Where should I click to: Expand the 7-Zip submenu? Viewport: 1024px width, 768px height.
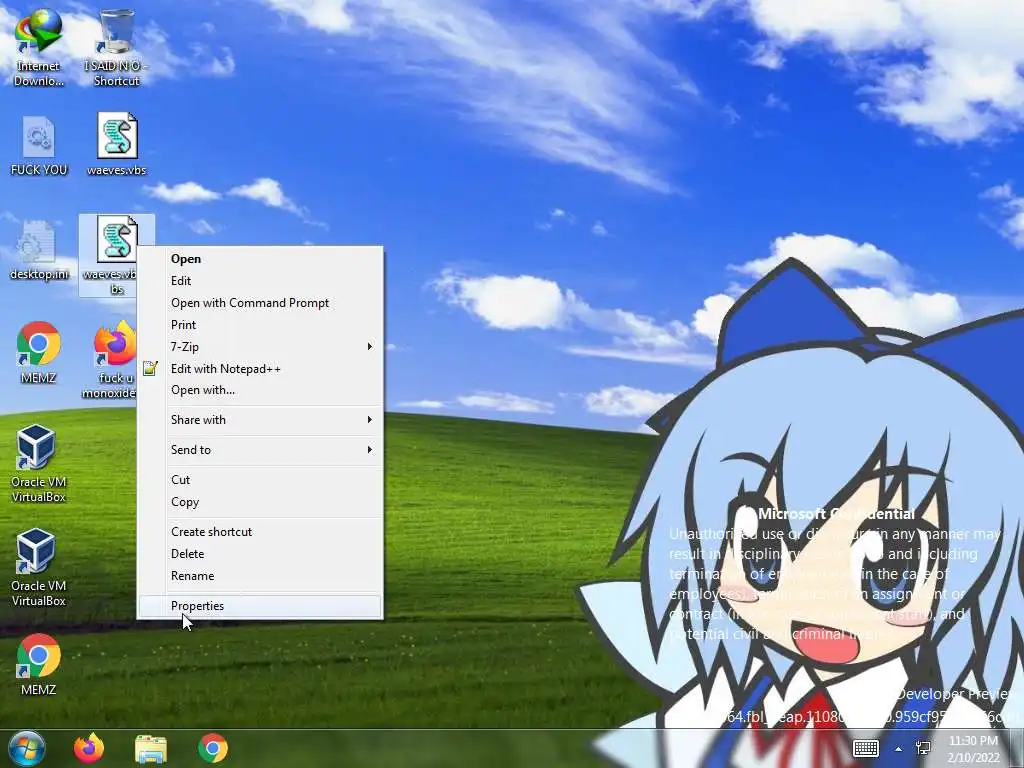click(260, 347)
